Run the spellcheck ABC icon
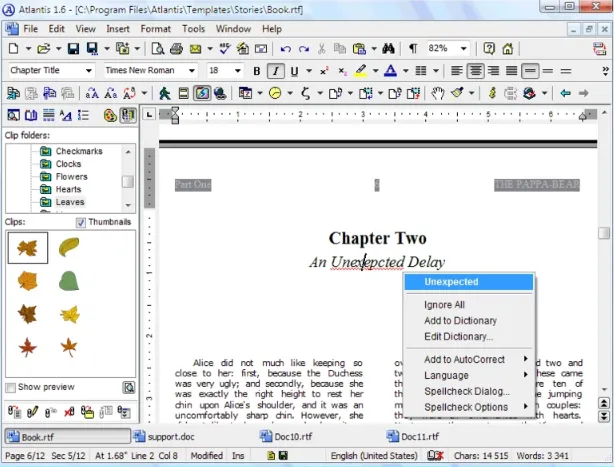This screenshot has height=467, width=614. pyautogui.click(x=224, y=49)
